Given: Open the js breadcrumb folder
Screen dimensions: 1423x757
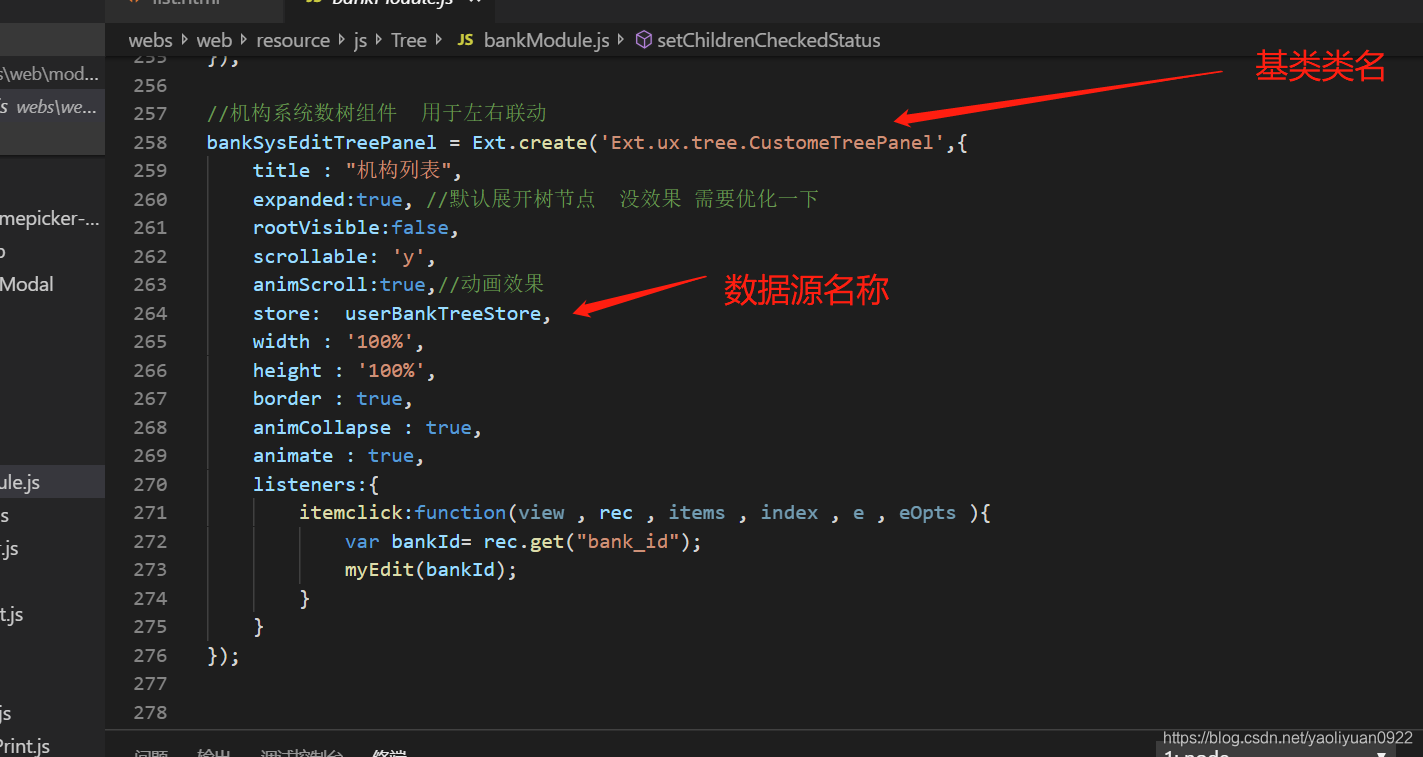Looking at the screenshot, I should [x=360, y=40].
